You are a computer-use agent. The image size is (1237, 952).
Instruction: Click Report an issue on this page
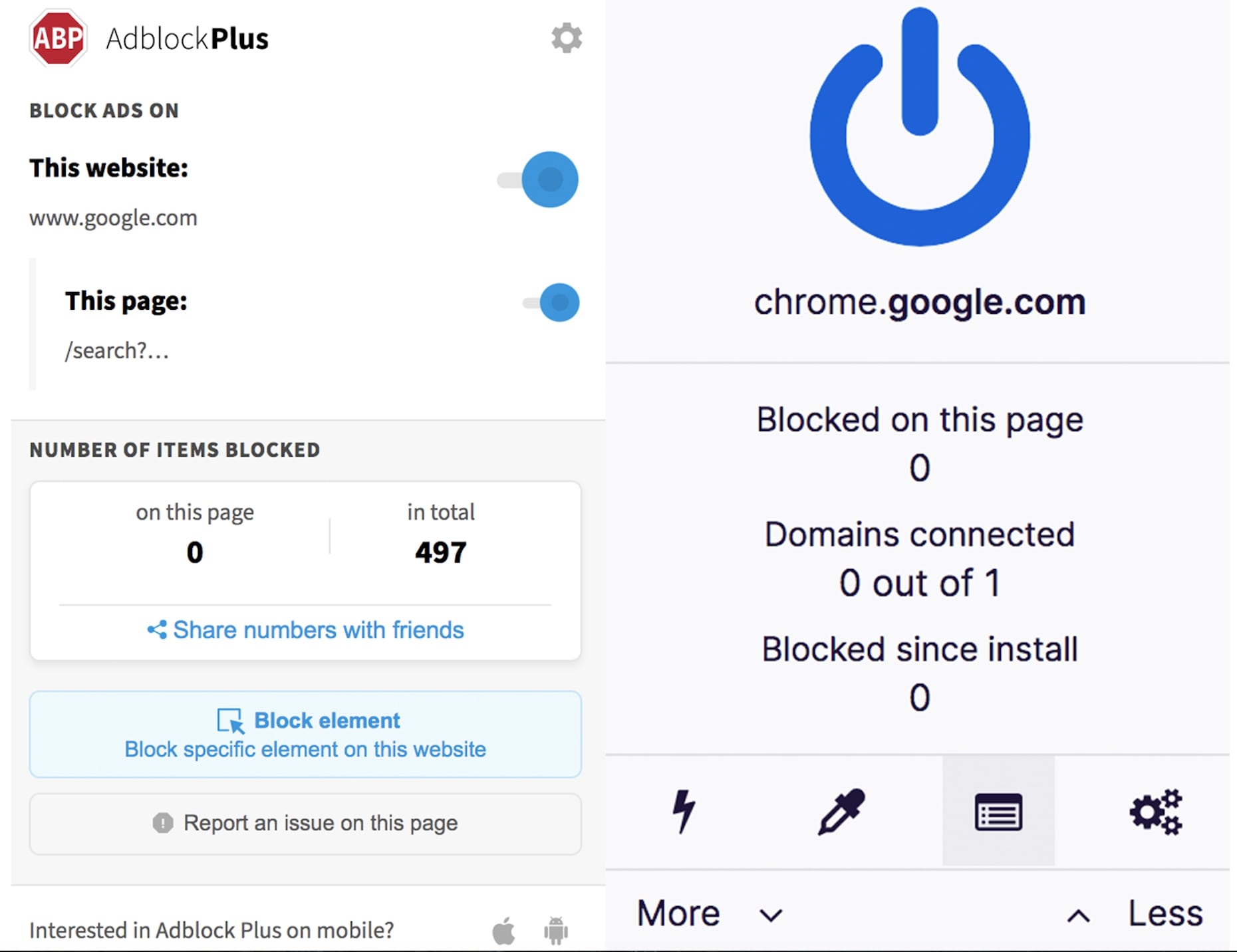point(305,823)
